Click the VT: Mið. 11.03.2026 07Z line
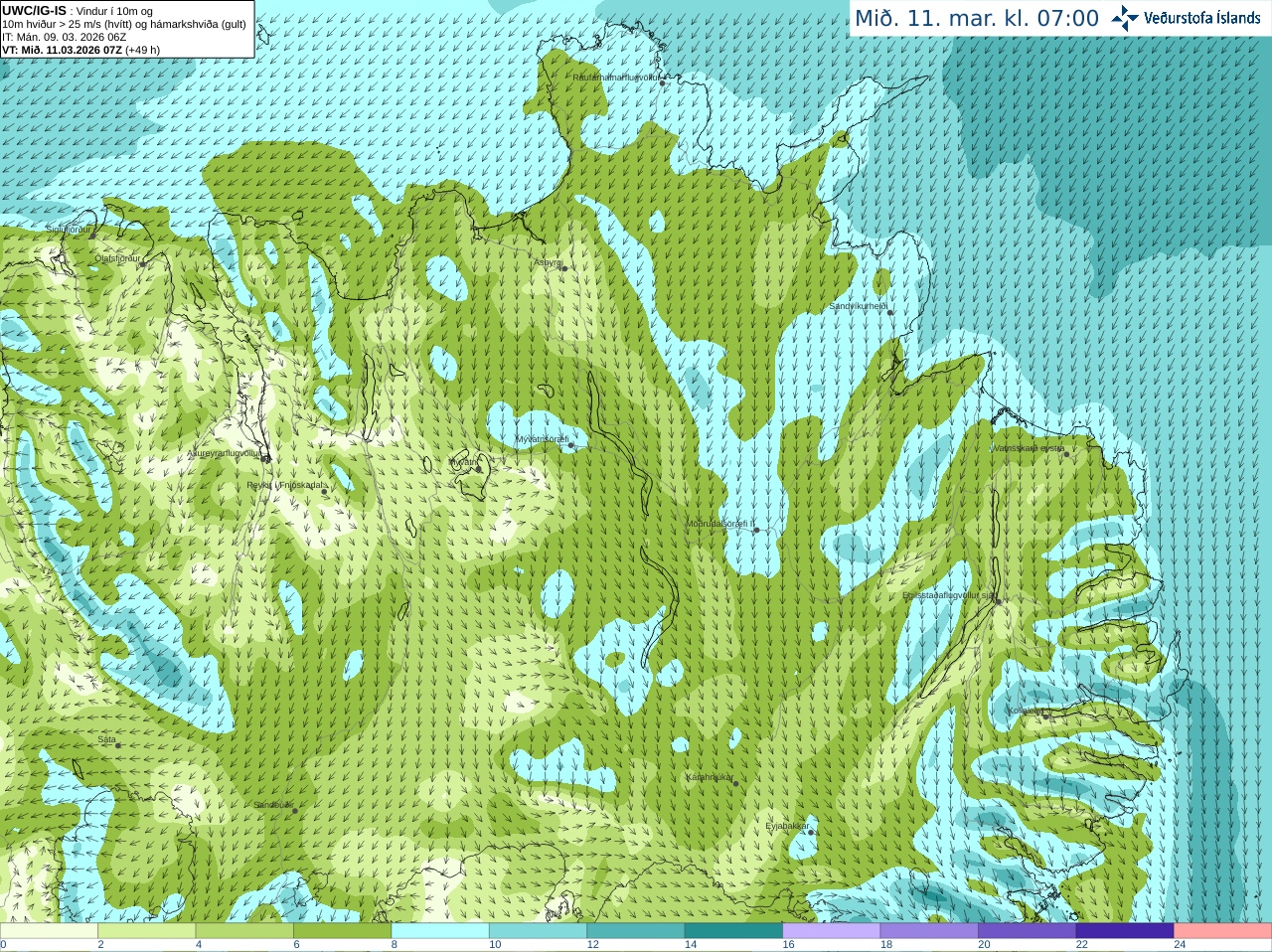1272x952 pixels. [x=81, y=50]
